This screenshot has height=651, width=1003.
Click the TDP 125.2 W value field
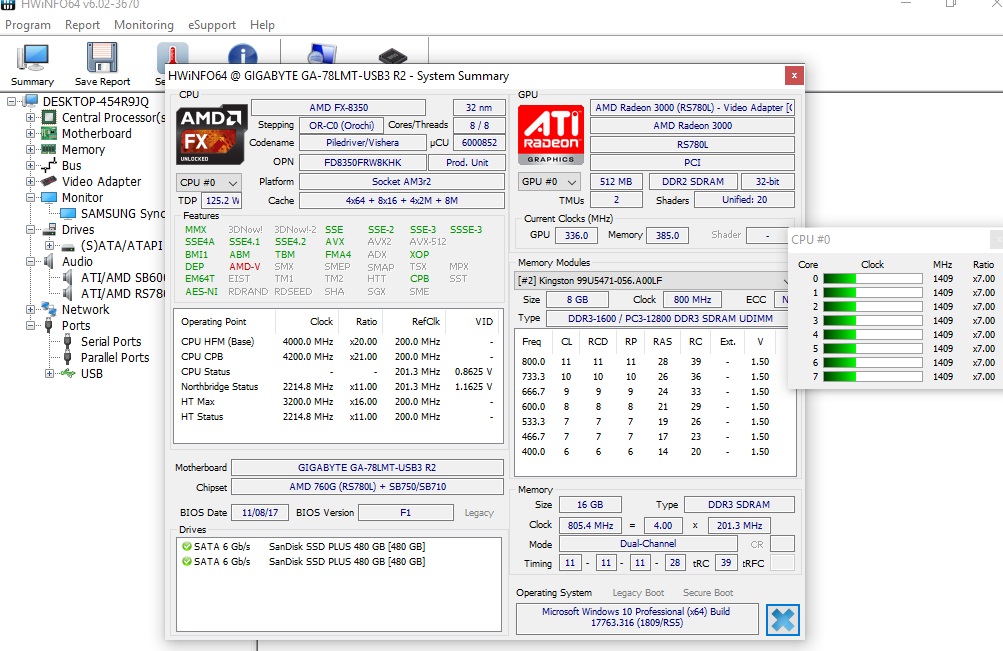pos(222,201)
